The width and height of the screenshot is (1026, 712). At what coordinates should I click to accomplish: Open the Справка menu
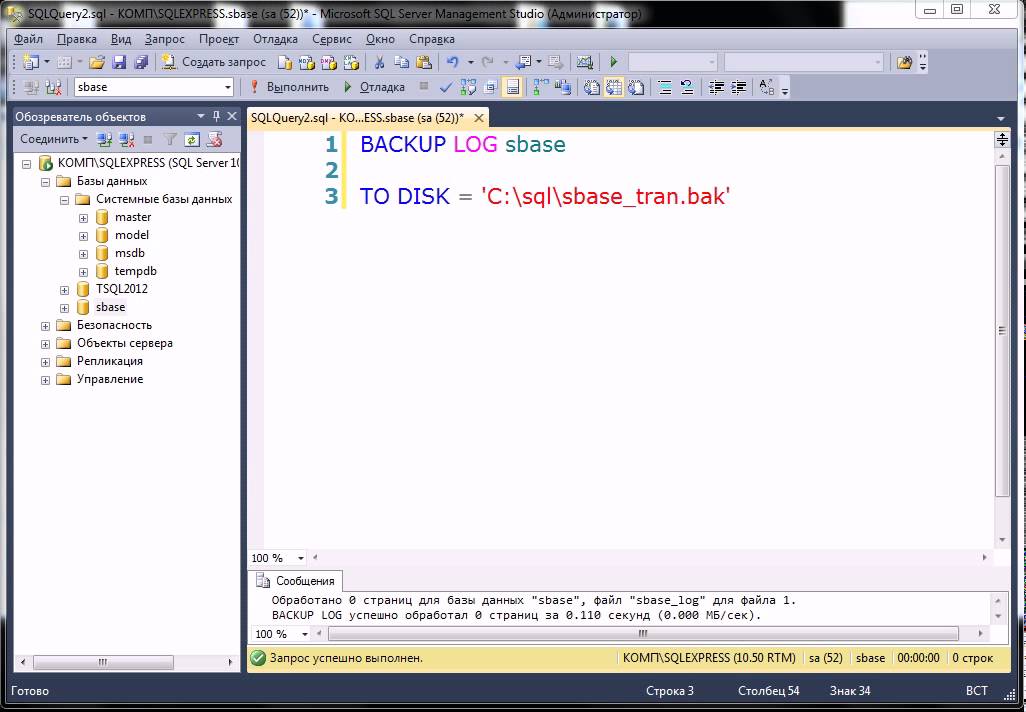[x=432, y=39]
